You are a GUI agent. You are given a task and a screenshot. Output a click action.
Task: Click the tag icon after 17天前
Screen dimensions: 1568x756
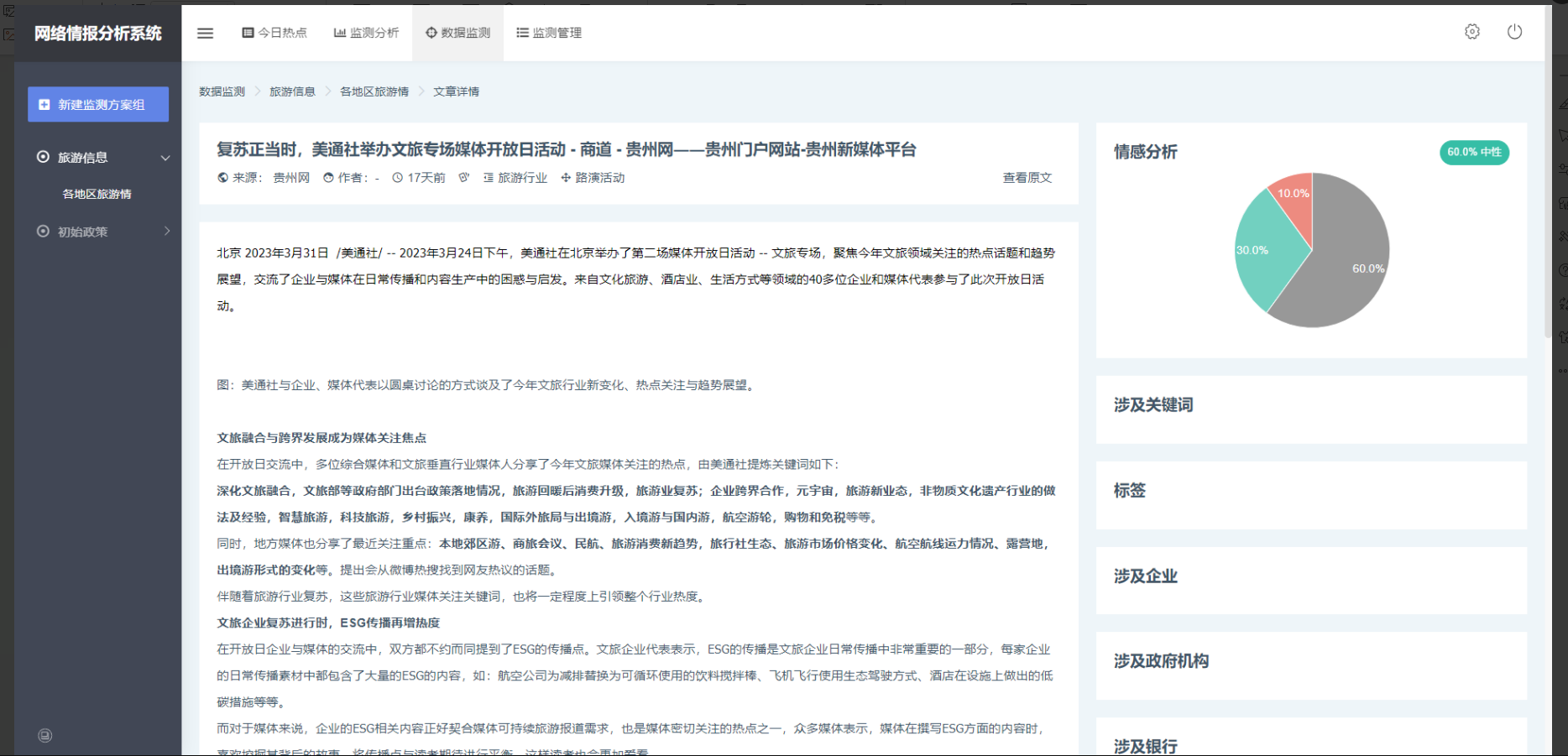pyautogui.click(x=463, y=178)
